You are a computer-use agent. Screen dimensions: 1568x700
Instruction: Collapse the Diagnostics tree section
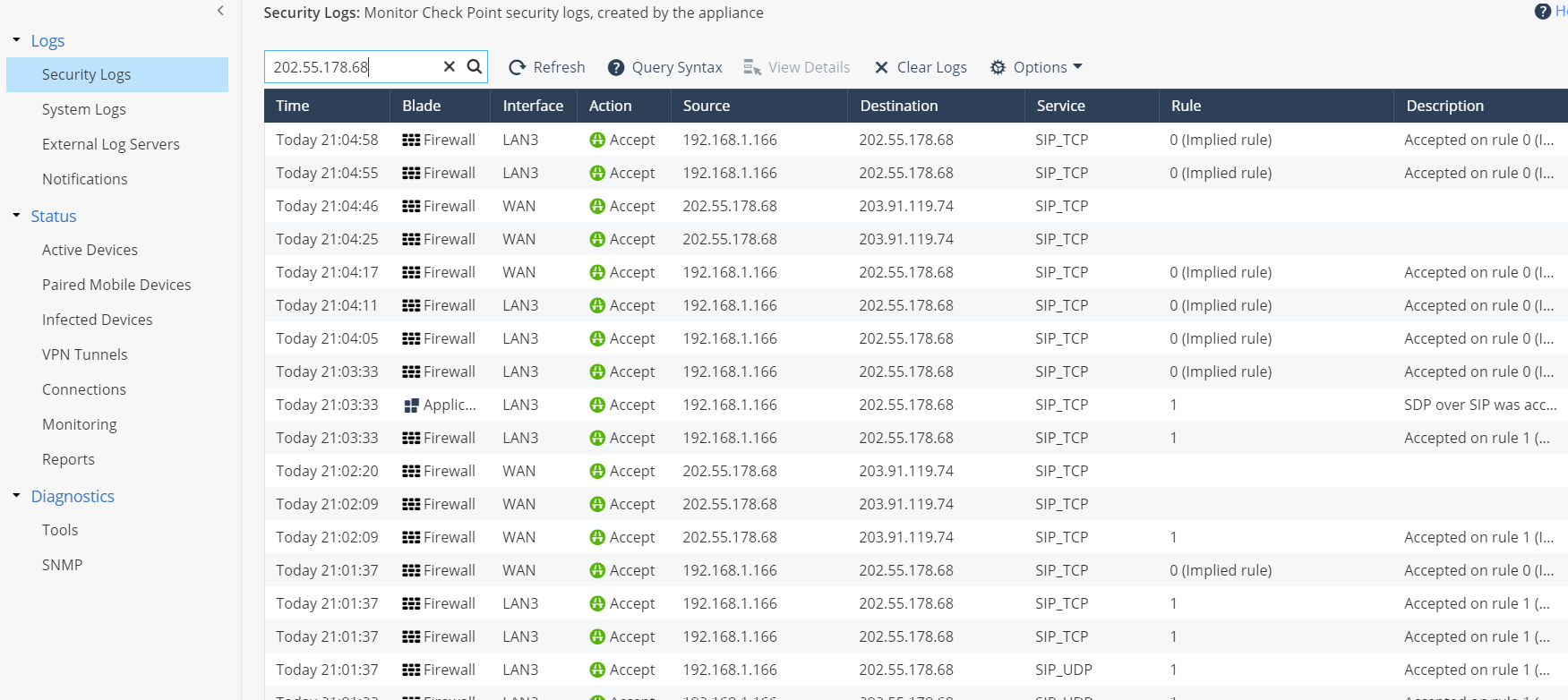tap(16, 496)
